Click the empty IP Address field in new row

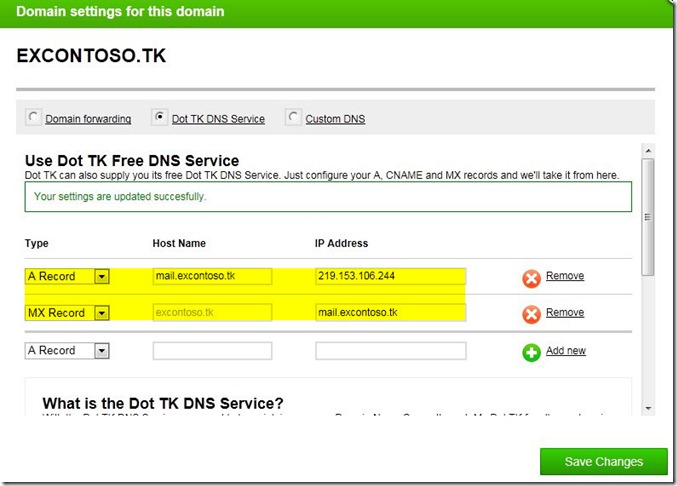390,351
